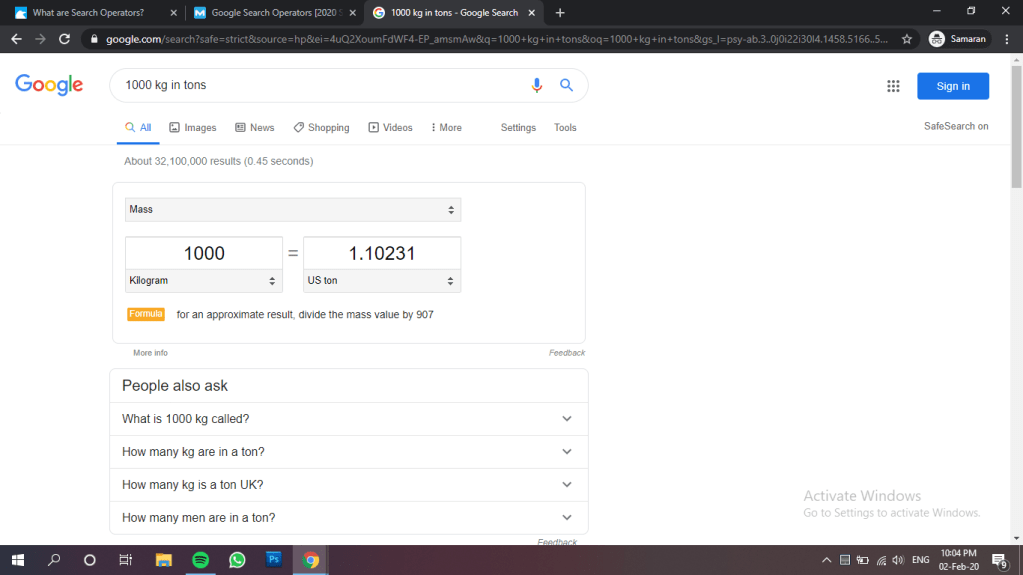The image size is (1023, 575).
Task: Click the 1000 kilogram value field
Action: 204,254
